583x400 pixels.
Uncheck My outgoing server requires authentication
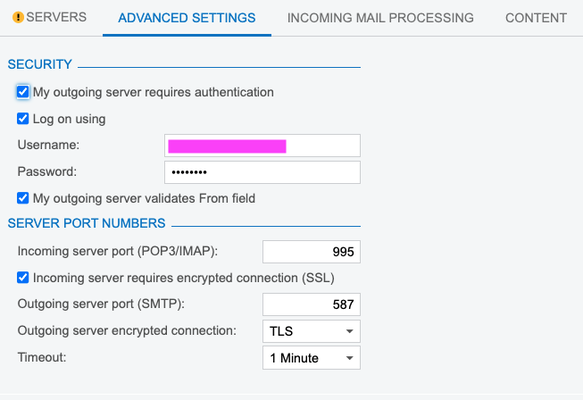[23, 92]
